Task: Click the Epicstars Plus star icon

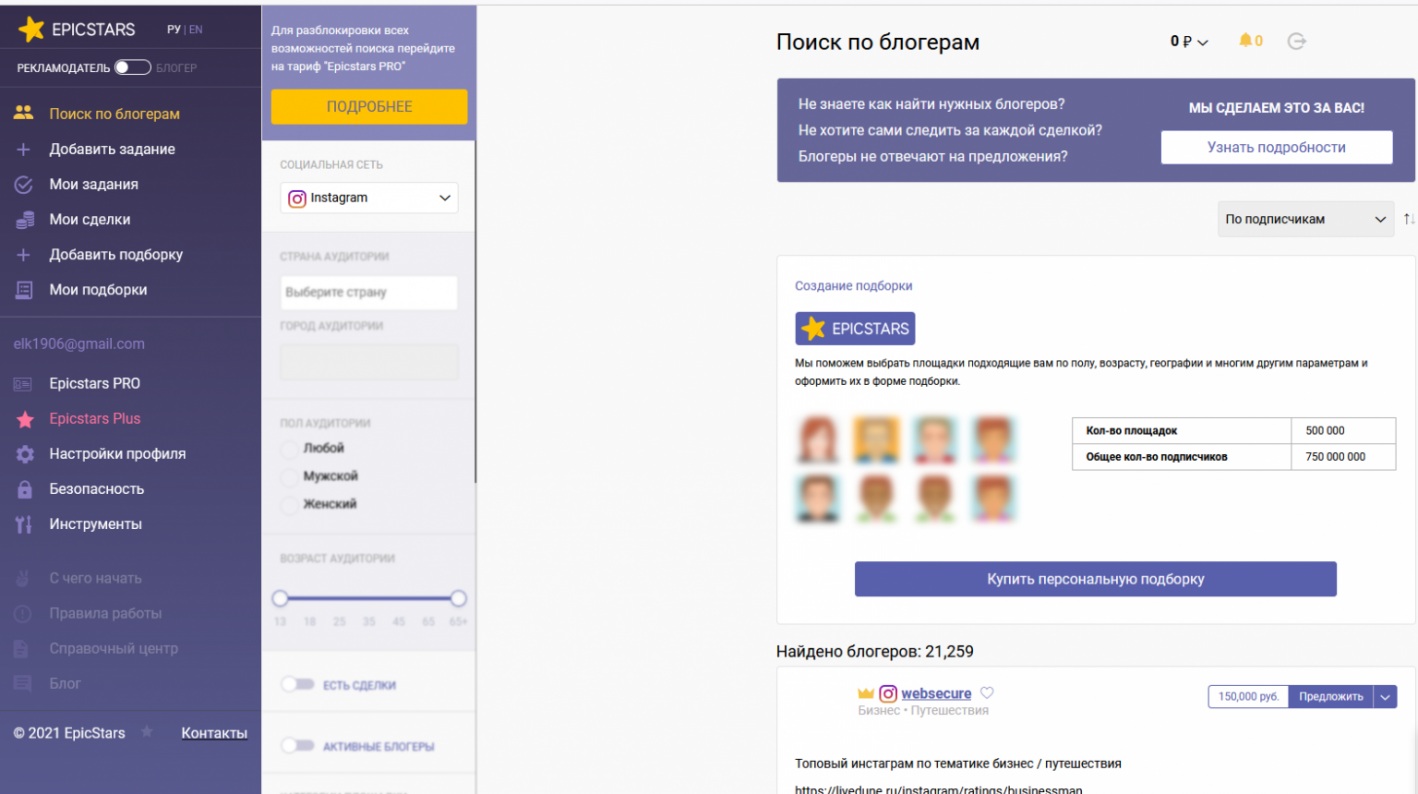Action: pos(25,420)
